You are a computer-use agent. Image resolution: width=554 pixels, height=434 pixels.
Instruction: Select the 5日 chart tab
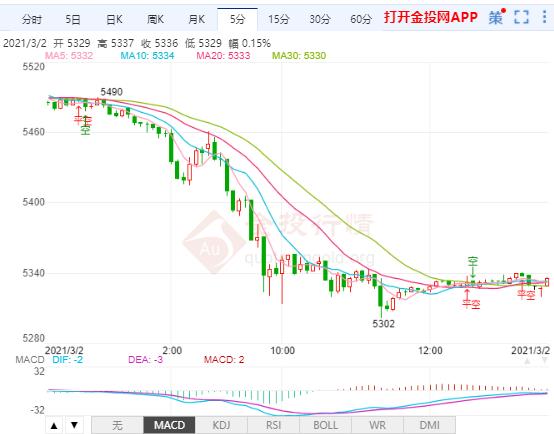tap(73, 19)
